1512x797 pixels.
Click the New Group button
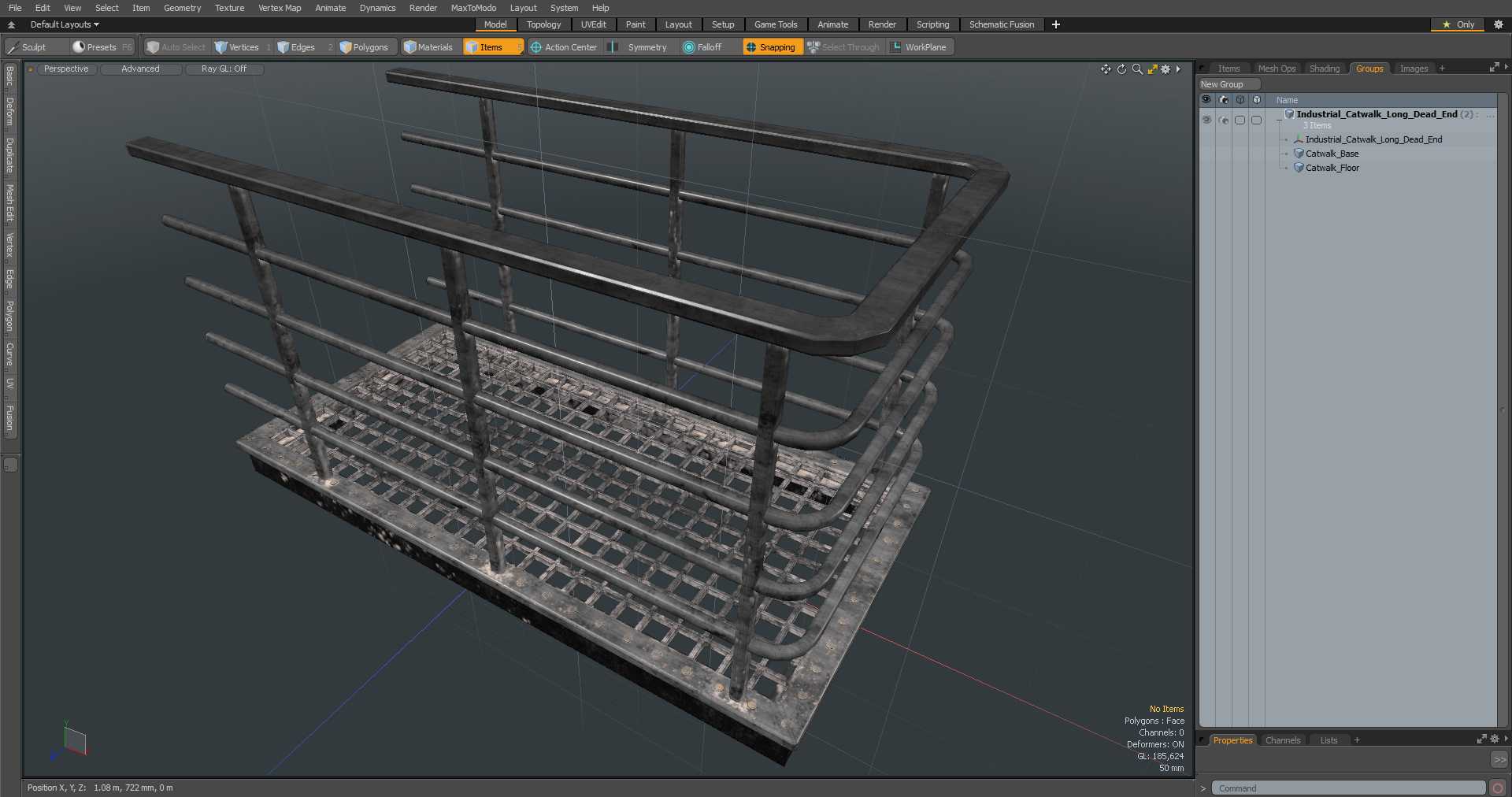(1228, 84)
